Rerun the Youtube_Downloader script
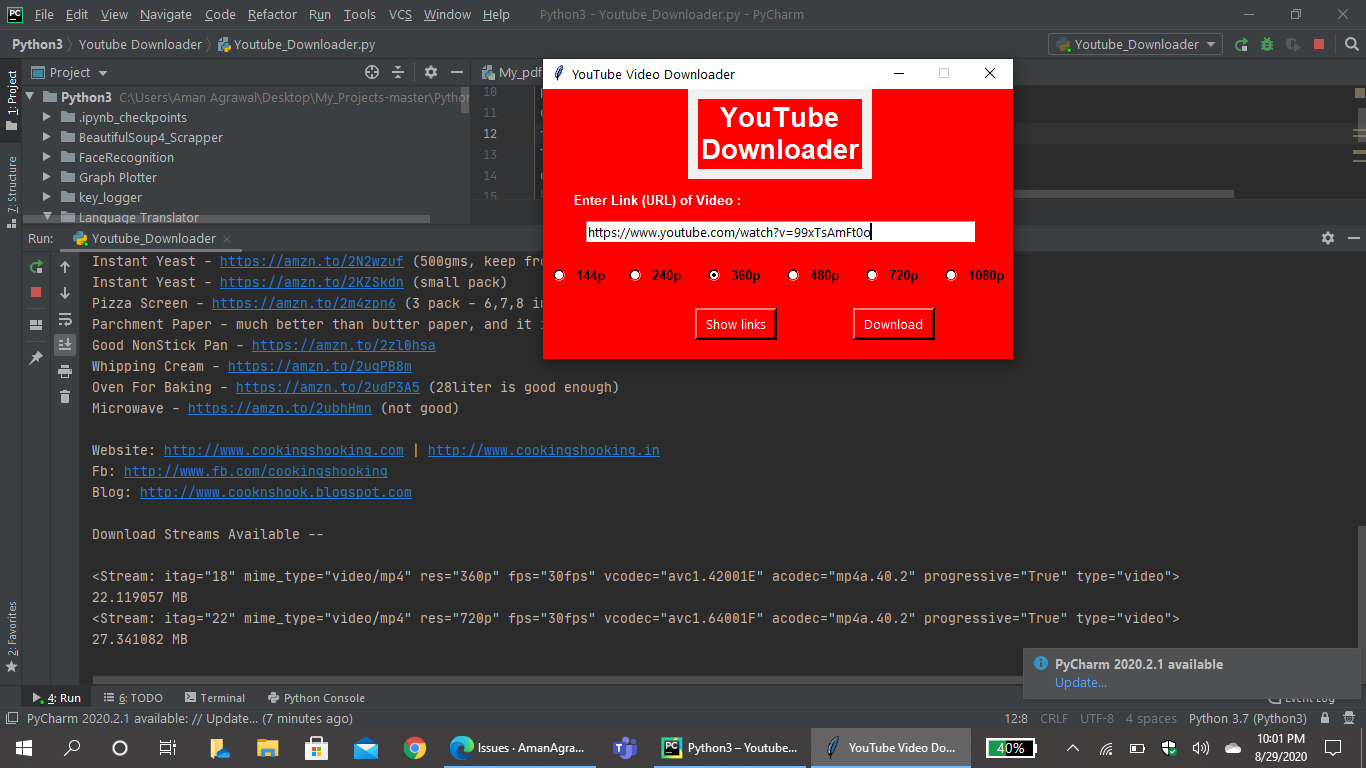Image resolution: width=1366 pixels, height=768 pixels. pyautogui.click(x=36, y=267)
